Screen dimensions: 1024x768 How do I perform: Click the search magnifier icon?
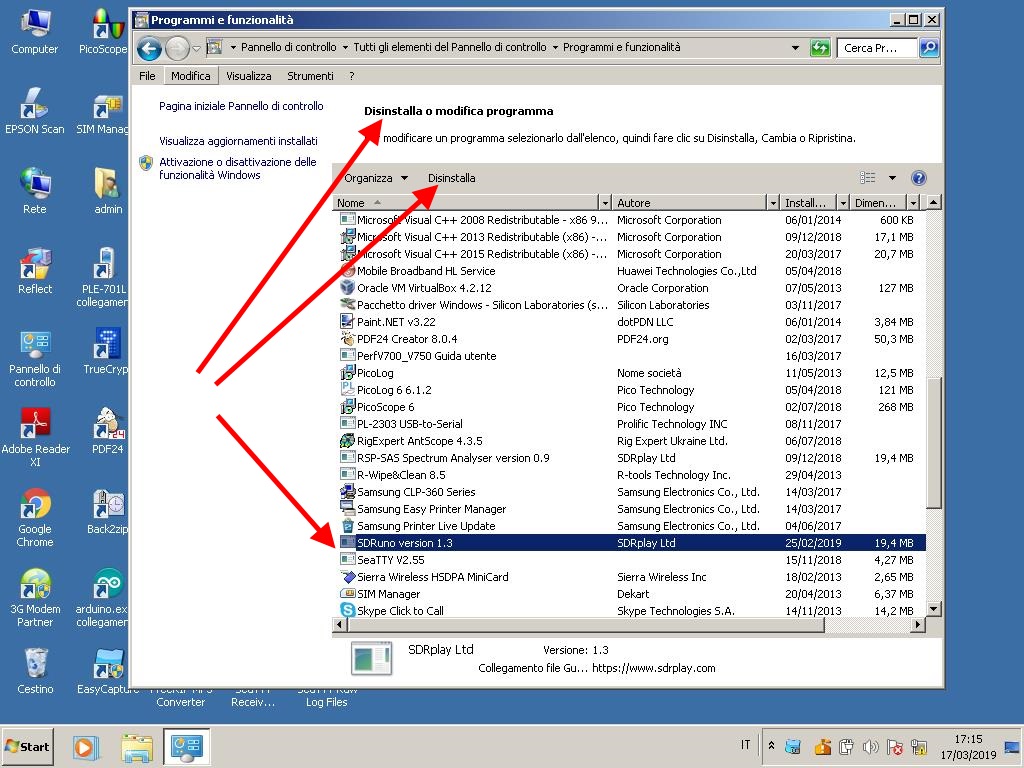click(929, 48)
